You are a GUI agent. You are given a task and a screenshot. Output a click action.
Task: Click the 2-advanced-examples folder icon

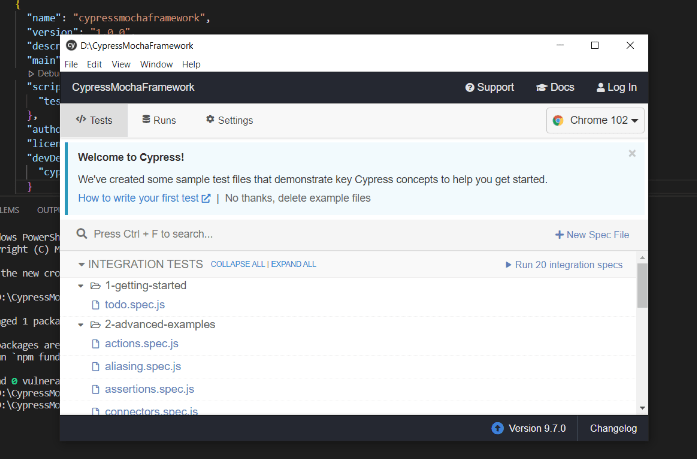95,325
